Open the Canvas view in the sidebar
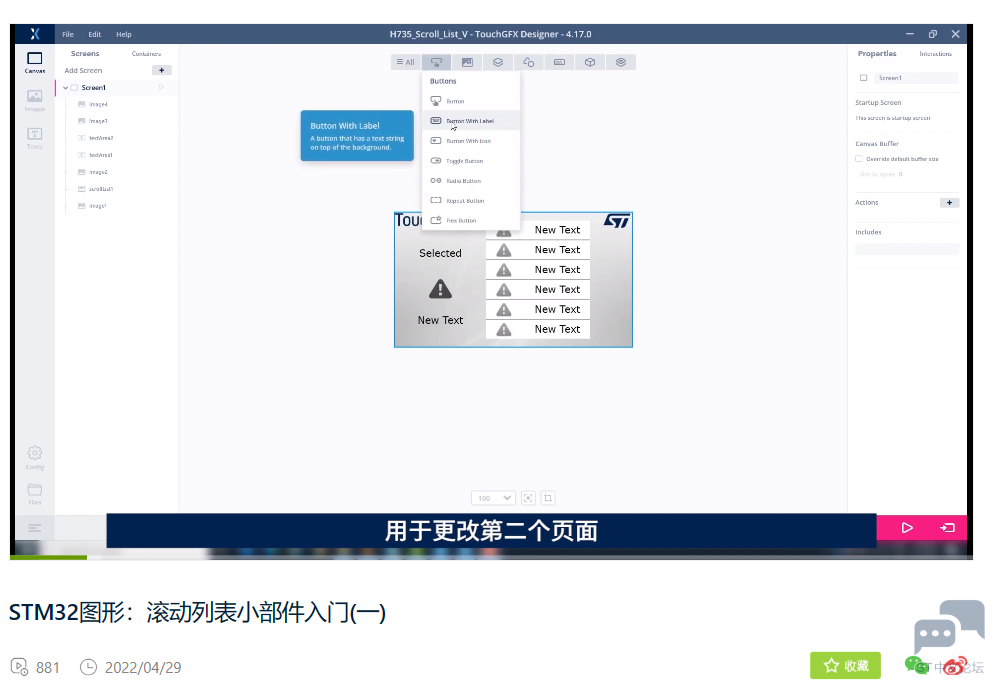Viewport: 993px width, 683px height. coord(35,62)
